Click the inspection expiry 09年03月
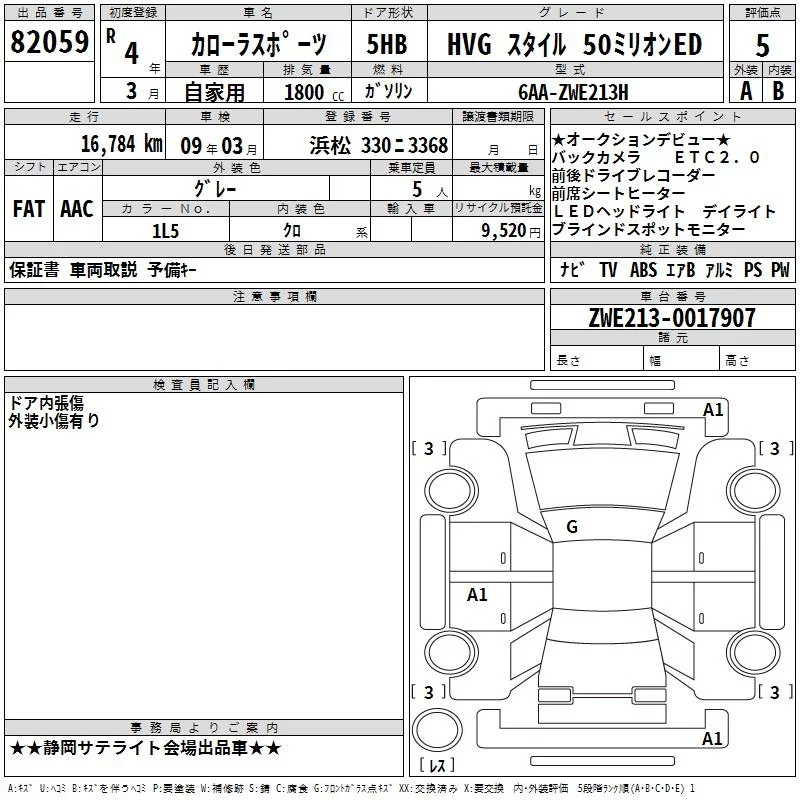 [219, 146]
